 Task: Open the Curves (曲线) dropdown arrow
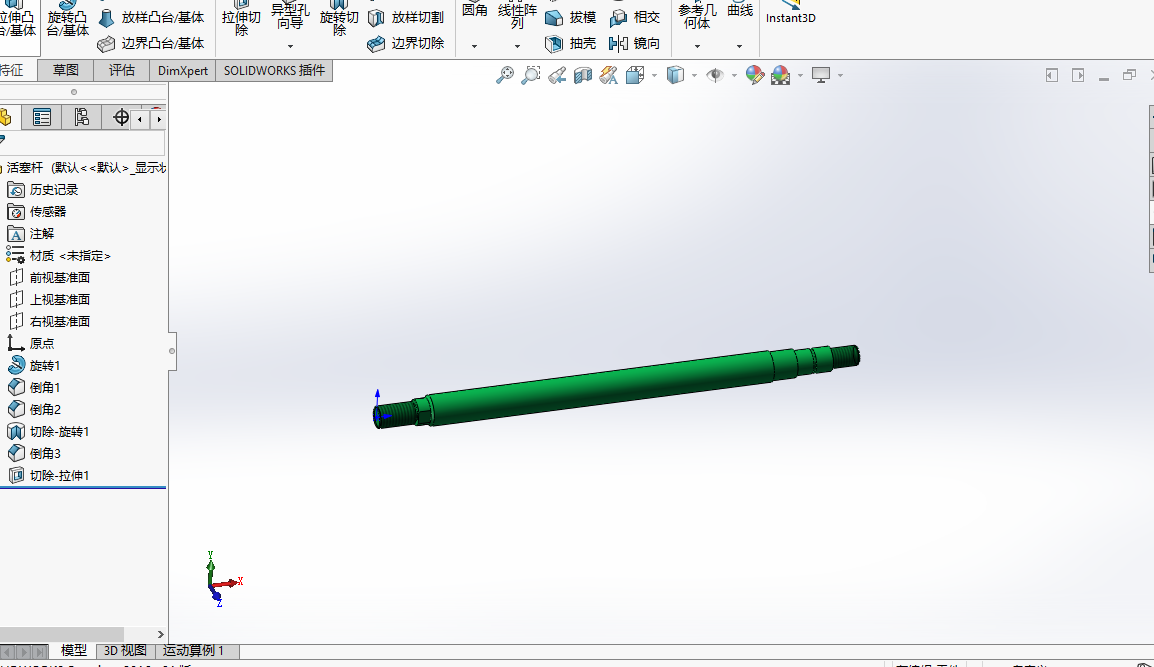(739, 46)
